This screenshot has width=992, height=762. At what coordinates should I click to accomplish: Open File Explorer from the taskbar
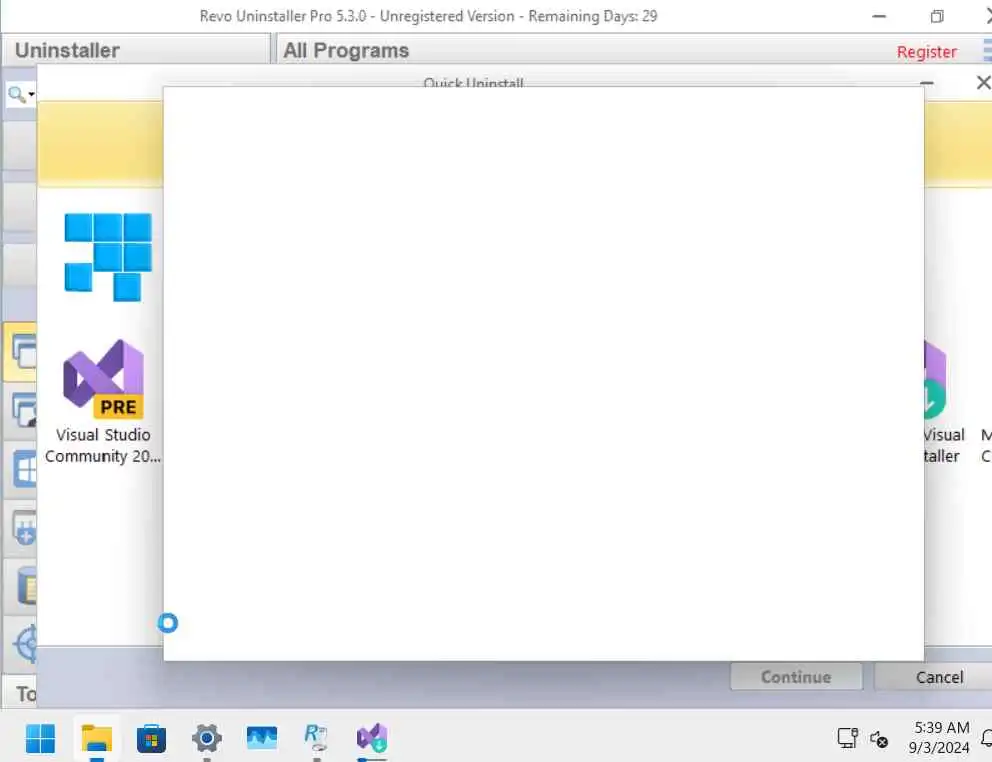coord(97,739)
